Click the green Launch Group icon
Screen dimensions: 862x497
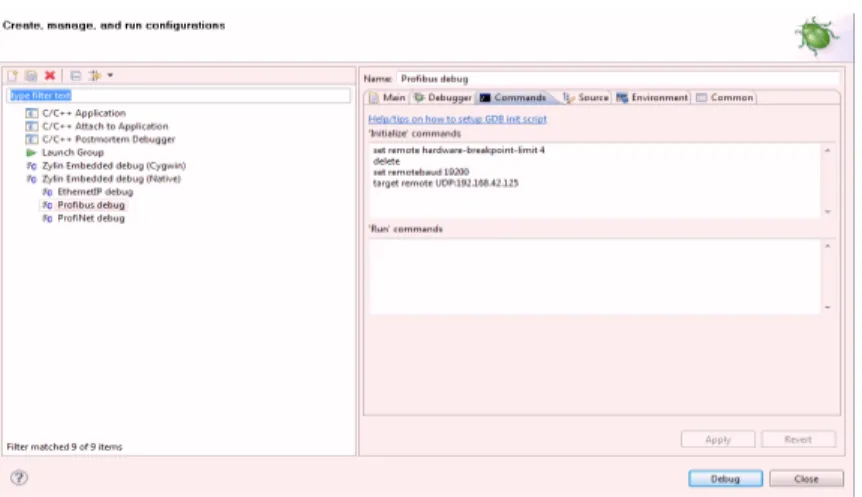click(x=31, y=152)
